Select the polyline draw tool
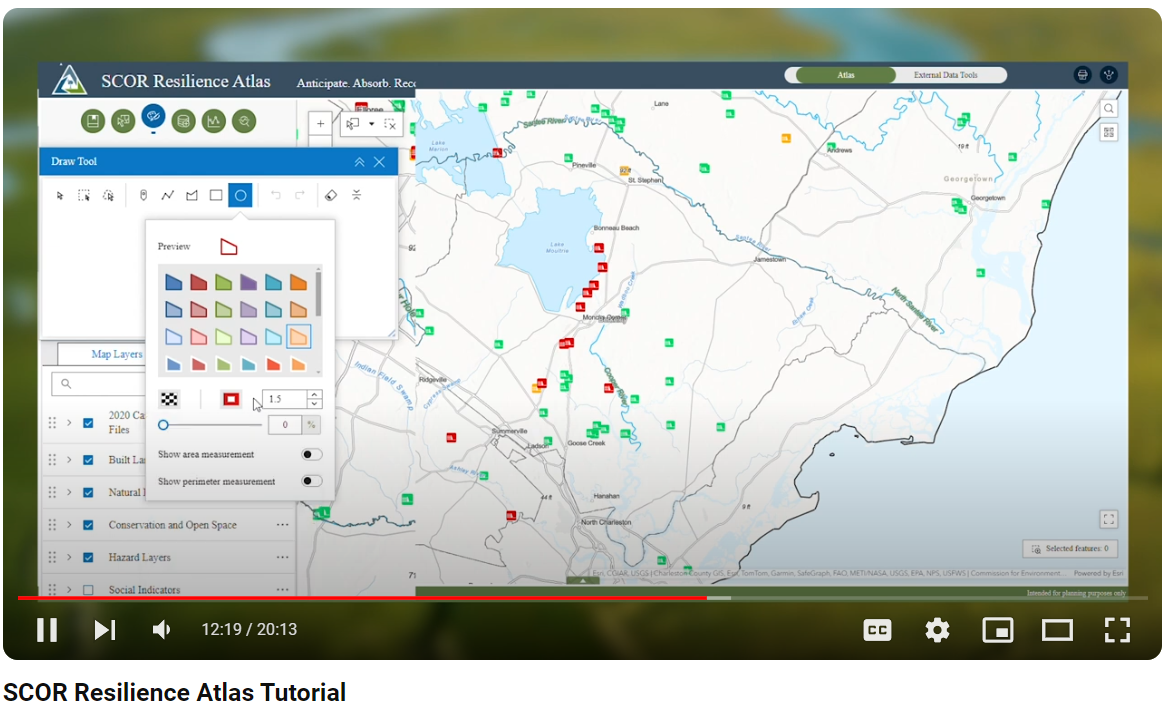This screenshot has width=1167, height=708. [167, 195]
